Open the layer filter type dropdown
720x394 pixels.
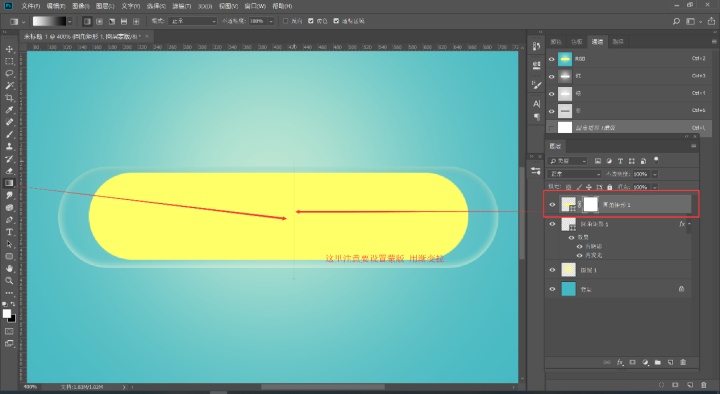pos(568,161)
